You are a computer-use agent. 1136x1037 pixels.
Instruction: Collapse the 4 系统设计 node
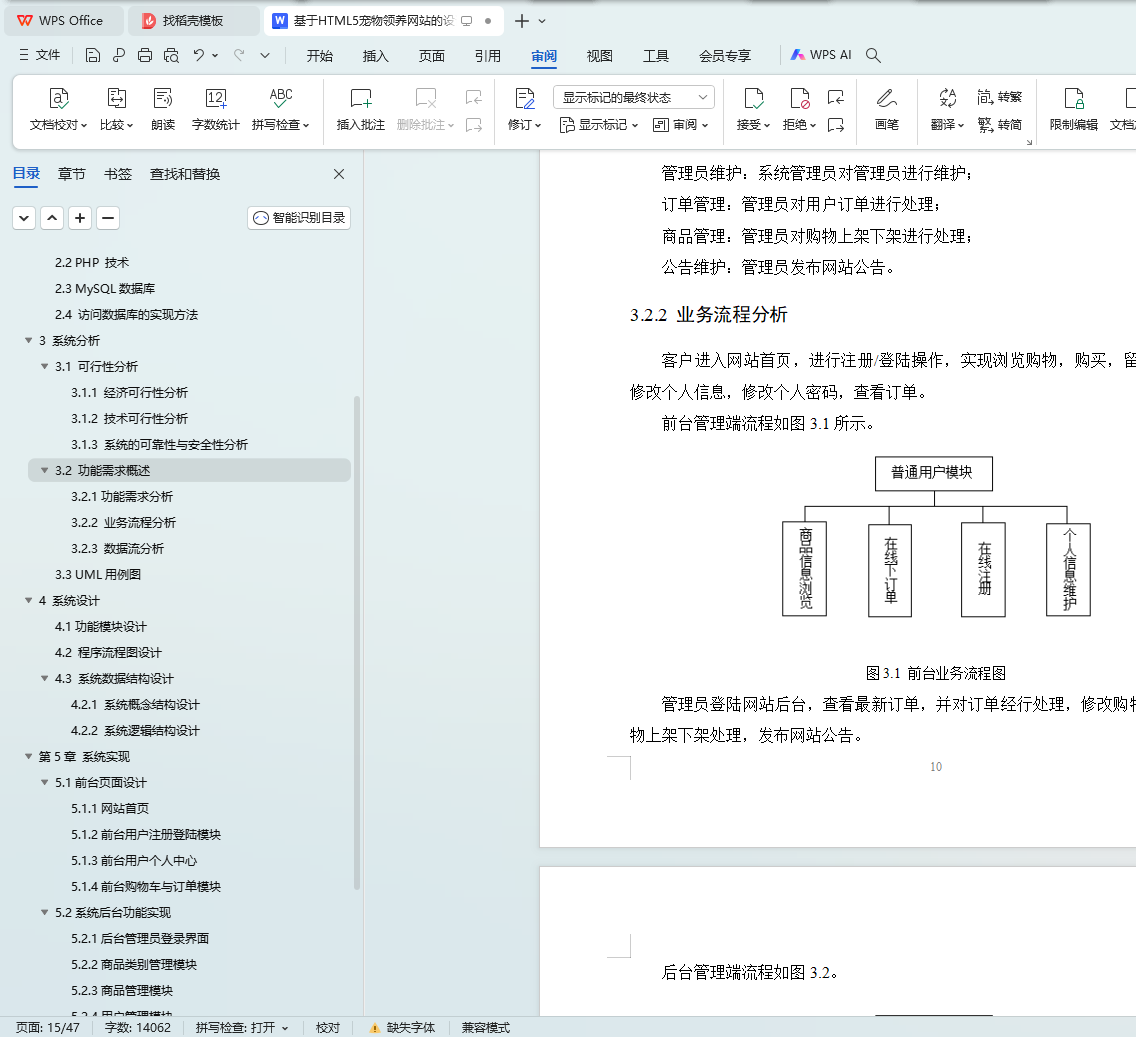coord(28,600)
